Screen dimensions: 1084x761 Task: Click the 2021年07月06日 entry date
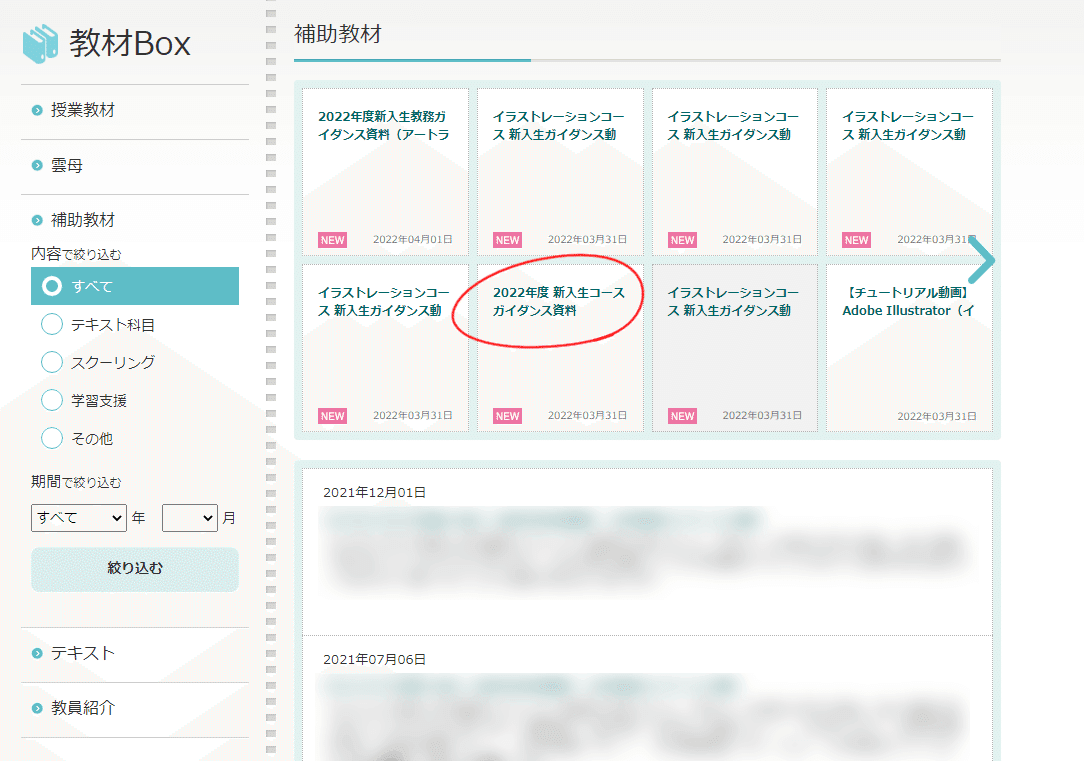[374, 659]
